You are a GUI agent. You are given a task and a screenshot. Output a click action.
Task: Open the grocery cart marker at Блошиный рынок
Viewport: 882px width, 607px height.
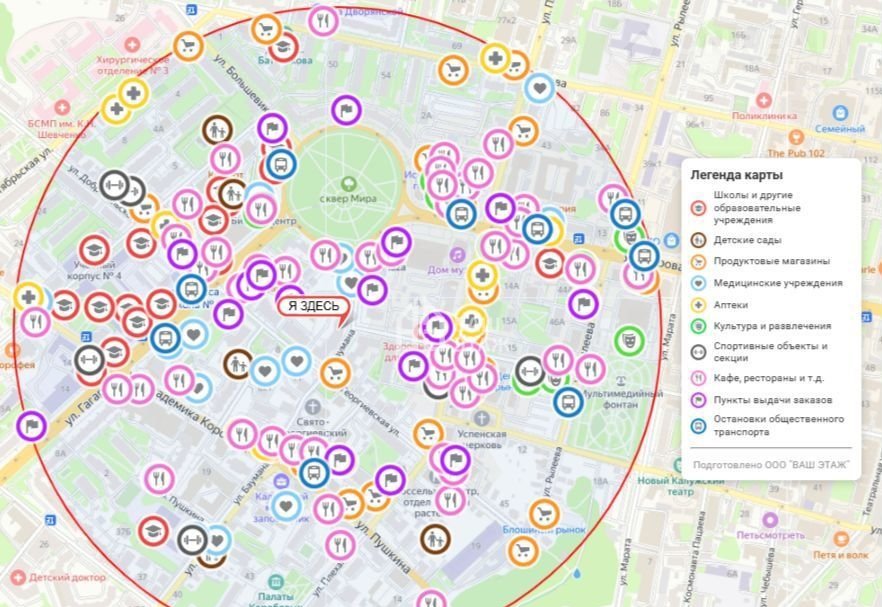542,515
